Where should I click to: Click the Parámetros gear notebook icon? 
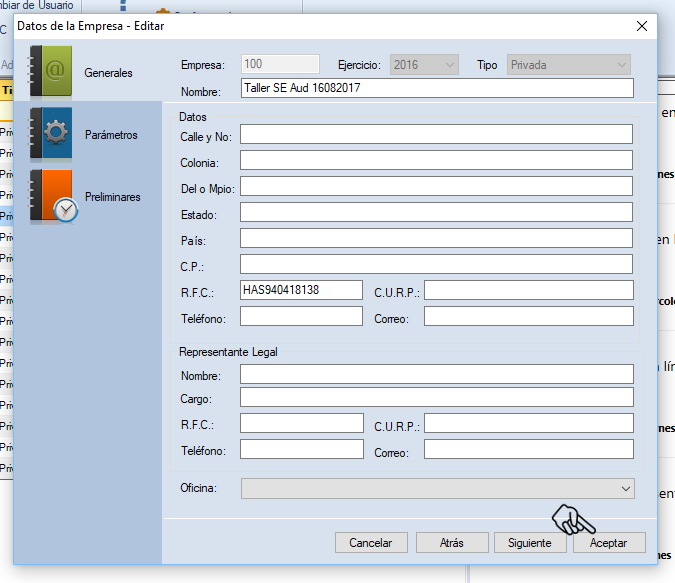point(50,134)
